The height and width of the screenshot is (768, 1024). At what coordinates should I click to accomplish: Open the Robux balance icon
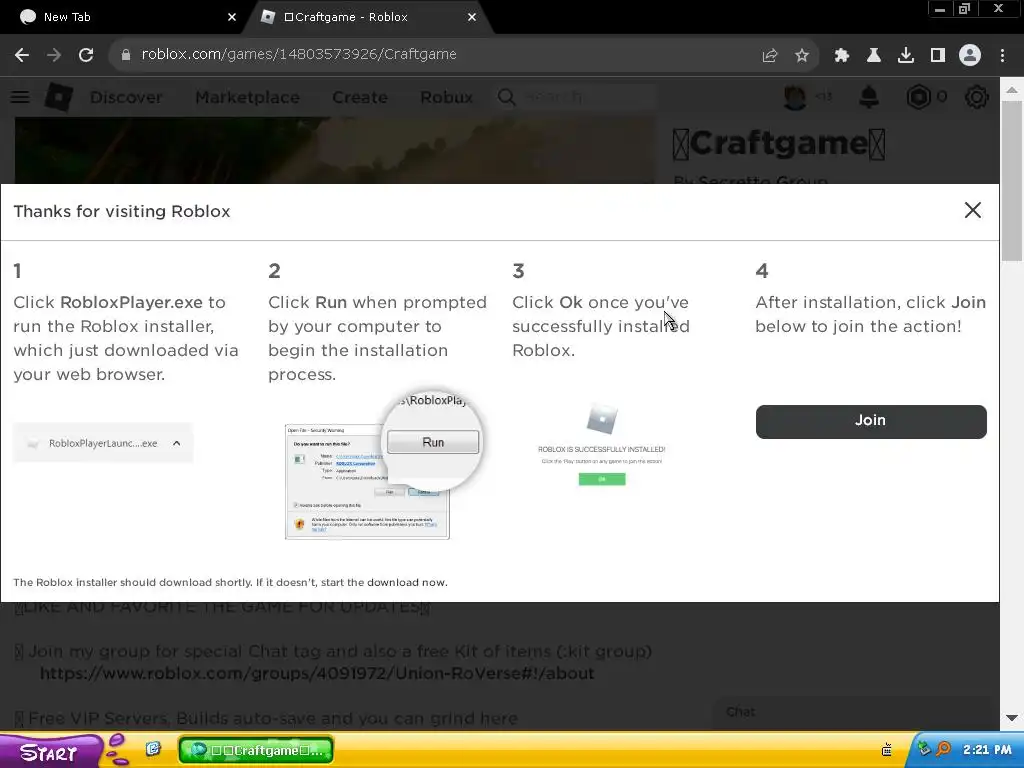coord(918,97)
